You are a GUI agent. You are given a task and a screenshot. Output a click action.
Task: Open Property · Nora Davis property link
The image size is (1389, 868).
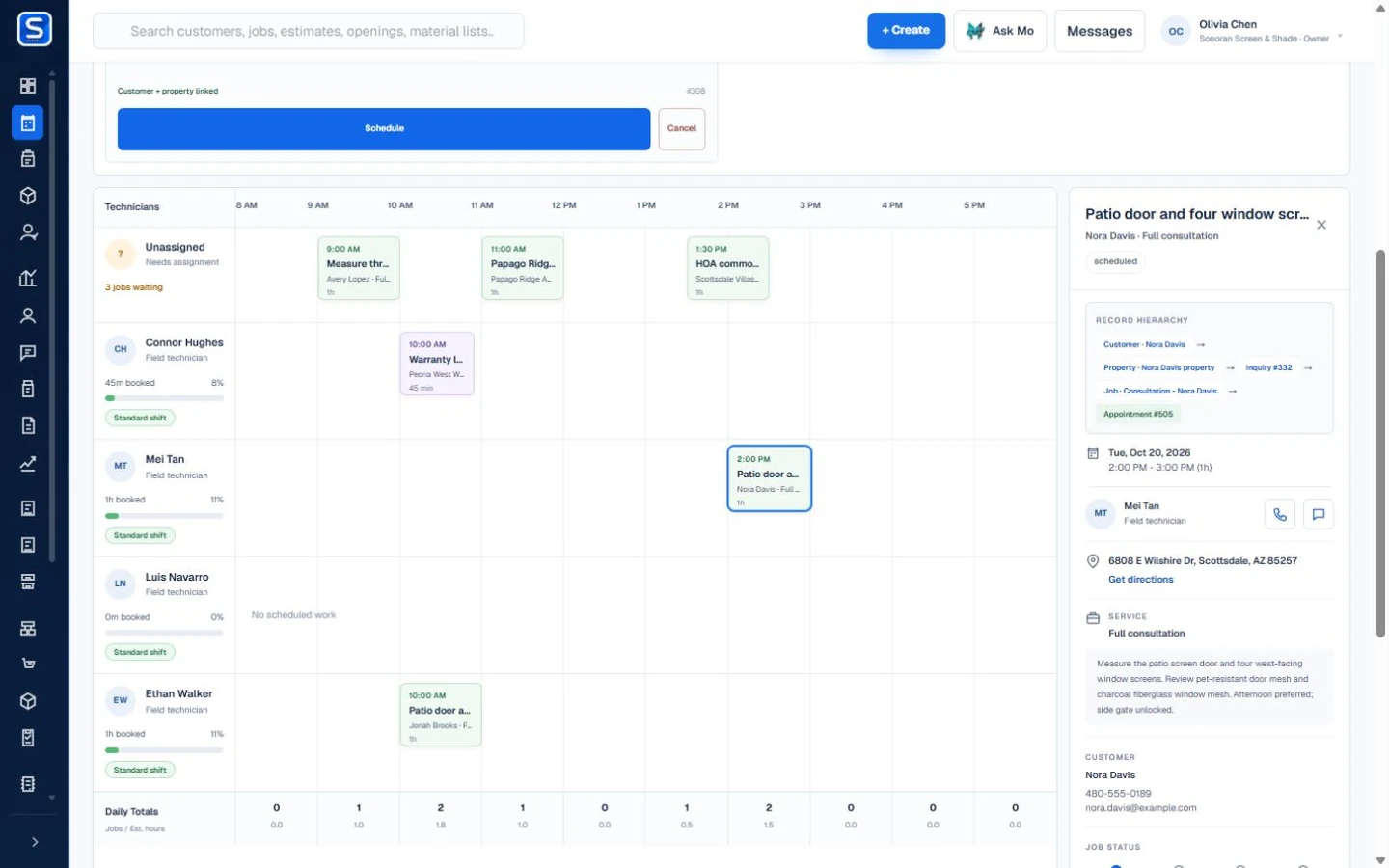pos(1158,367)
